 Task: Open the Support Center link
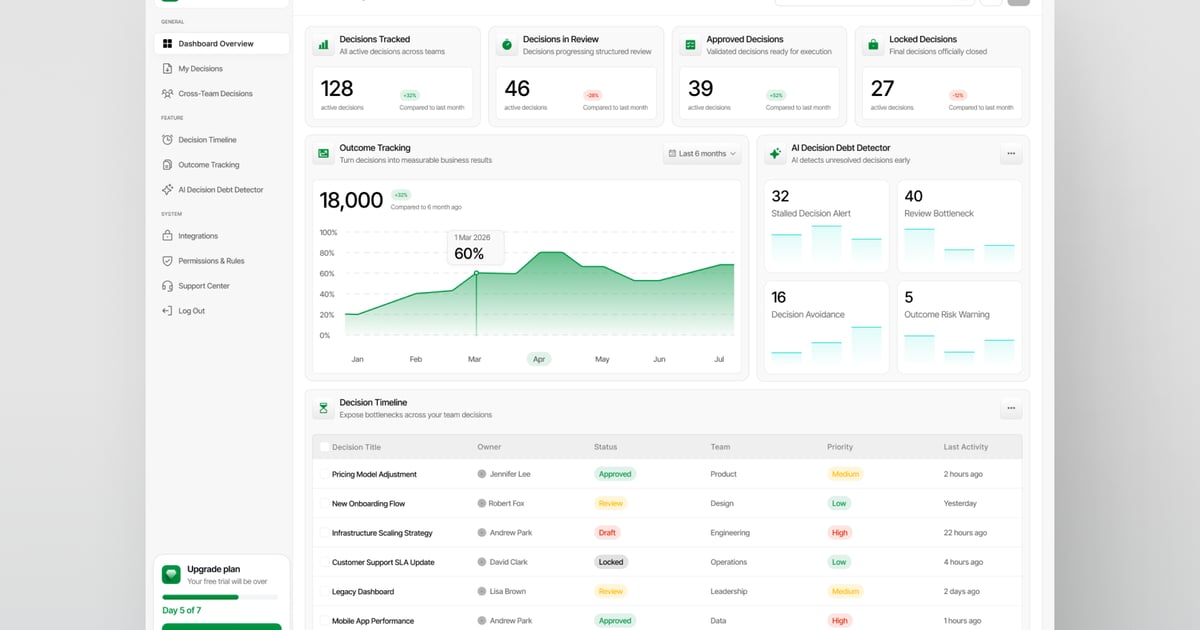[x=203, y=286]
